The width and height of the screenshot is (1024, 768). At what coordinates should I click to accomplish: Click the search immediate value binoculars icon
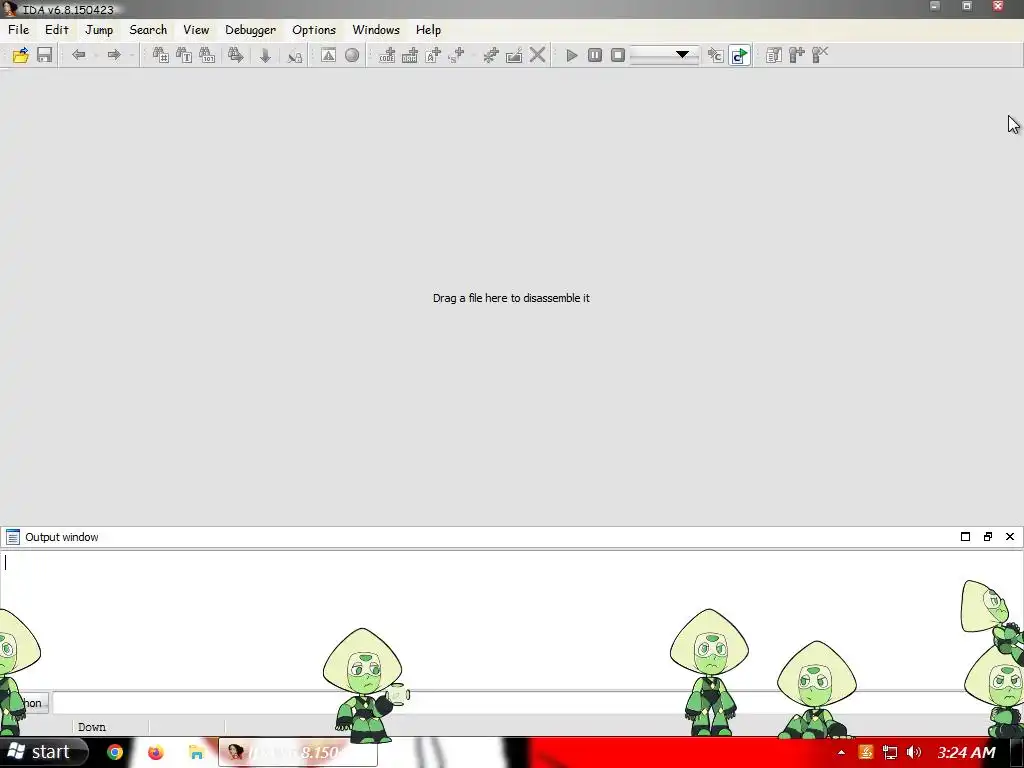[x=161, y=56]
